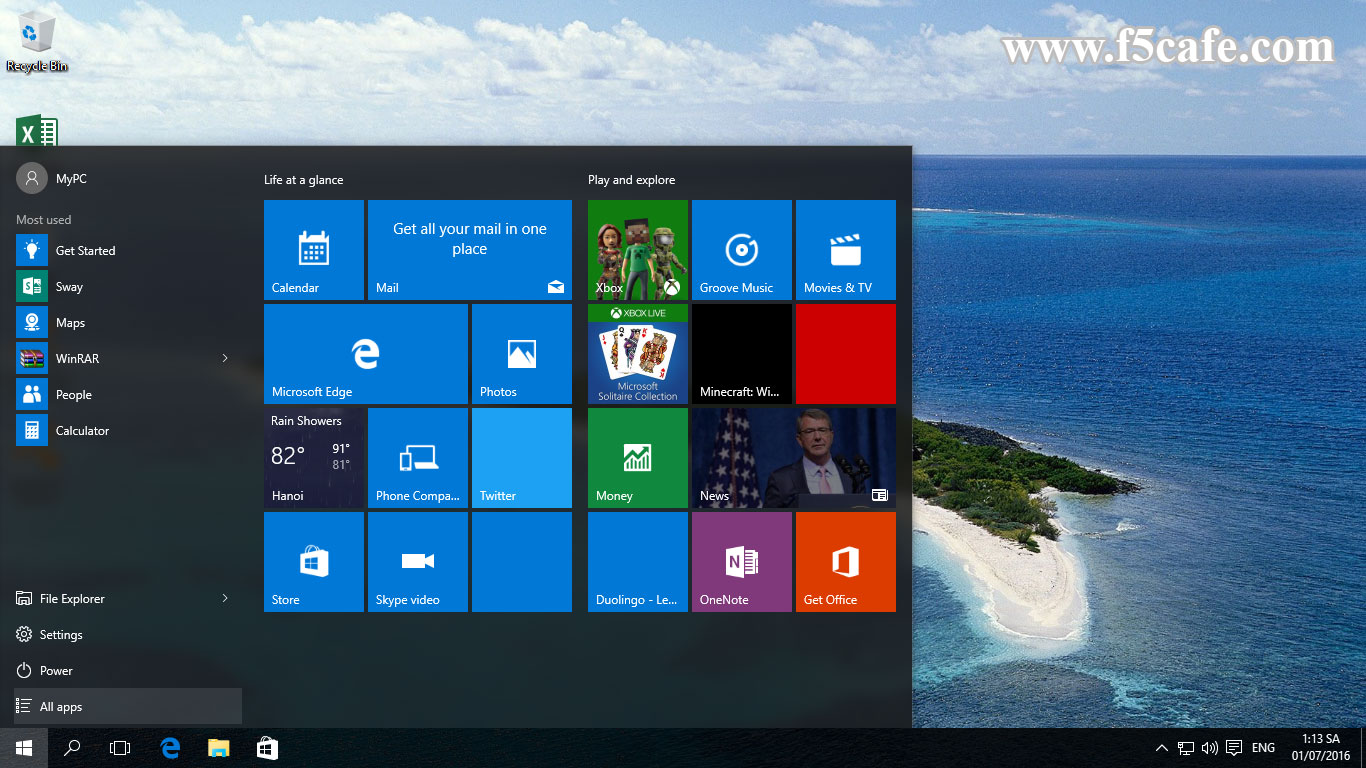This screenshot has width=1366, height=768.
Task: Launch Movies & TV
Action: click(x=845, y=249)
